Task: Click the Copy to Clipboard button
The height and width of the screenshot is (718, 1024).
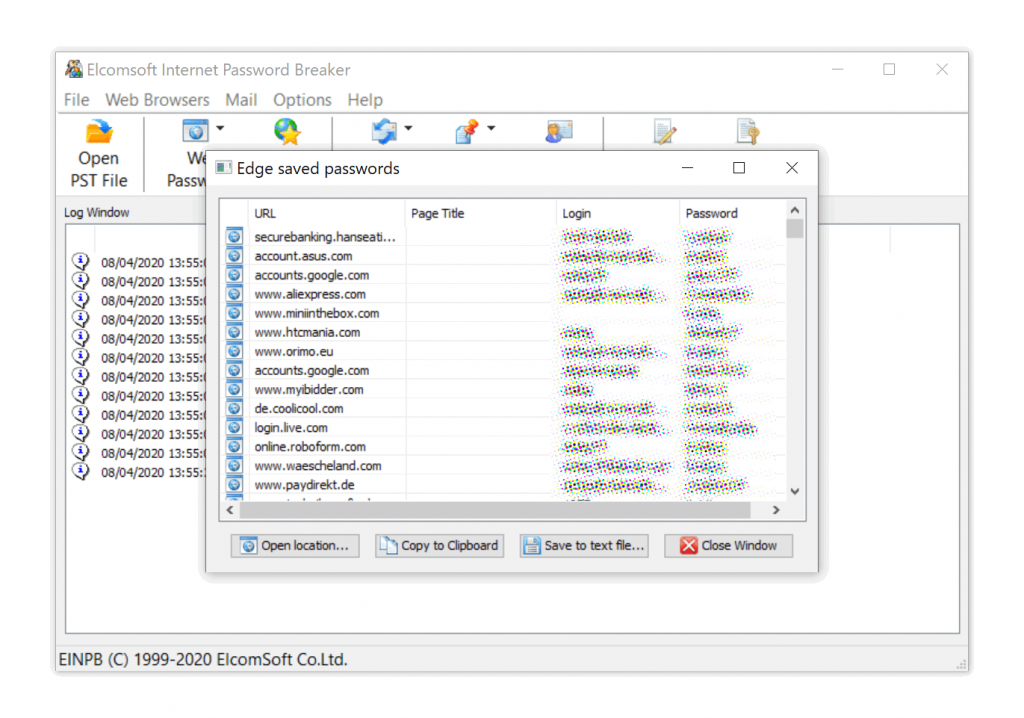Action: point(438,546)
